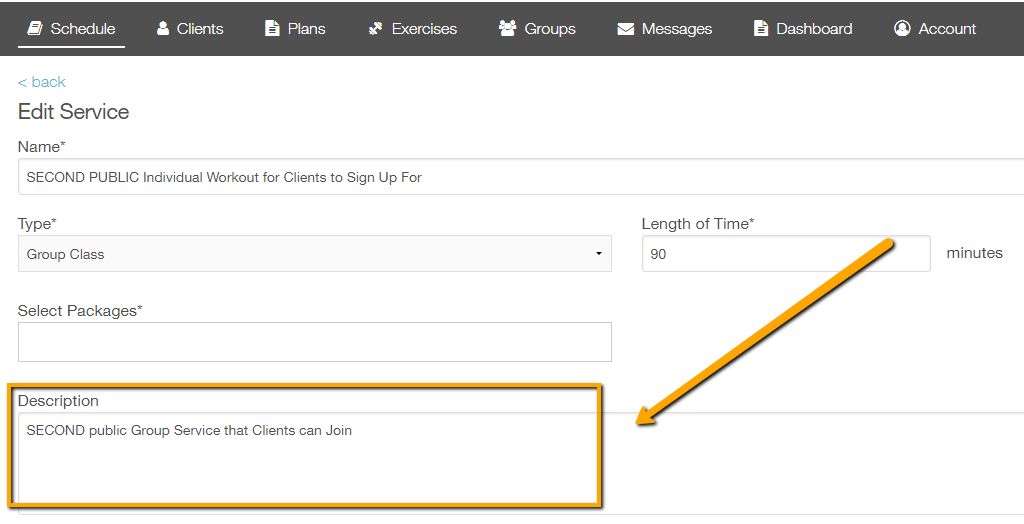
Task: Click the Account profile icon
Action: (x=902, y=28)
